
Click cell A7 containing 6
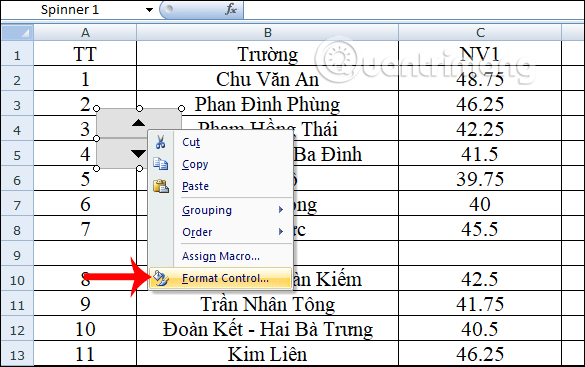point(85,203)
